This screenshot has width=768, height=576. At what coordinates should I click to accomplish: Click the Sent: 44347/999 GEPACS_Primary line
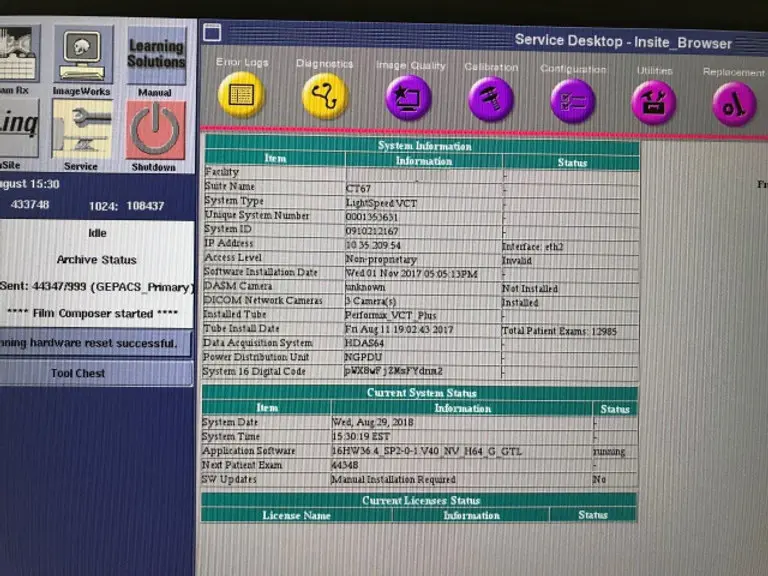96,287
